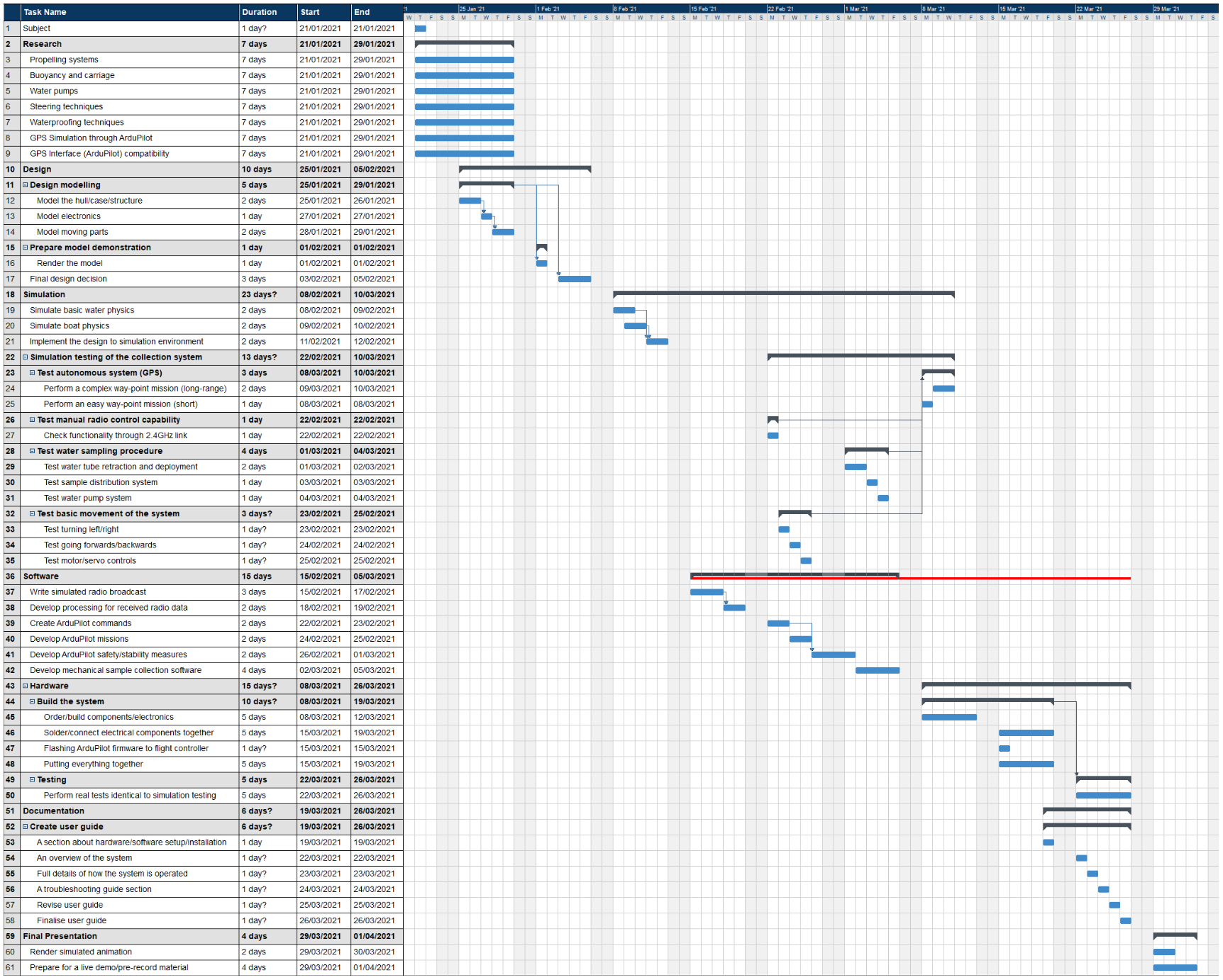1223x980 pixels.
Task: Select row number 36 header
Action: coord(11,577)
